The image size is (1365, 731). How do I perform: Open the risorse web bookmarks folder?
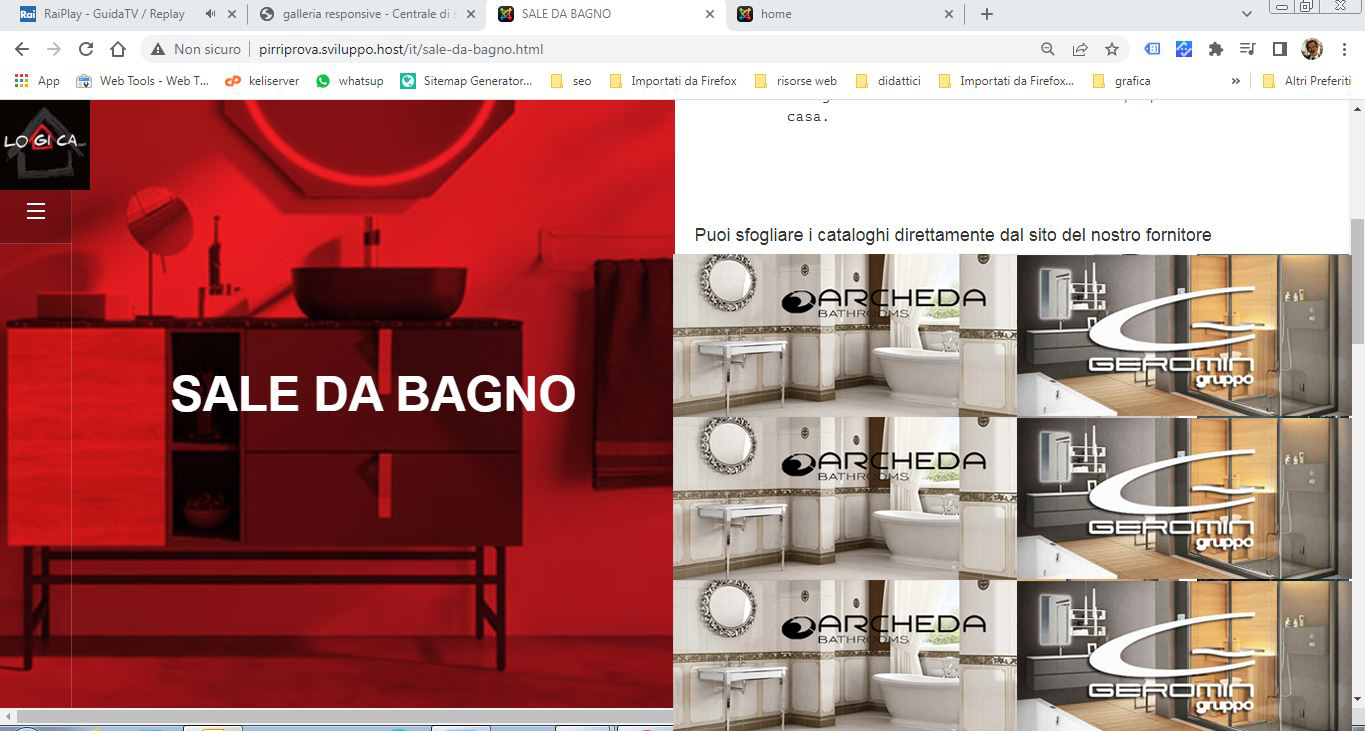[x=795, y=81]
